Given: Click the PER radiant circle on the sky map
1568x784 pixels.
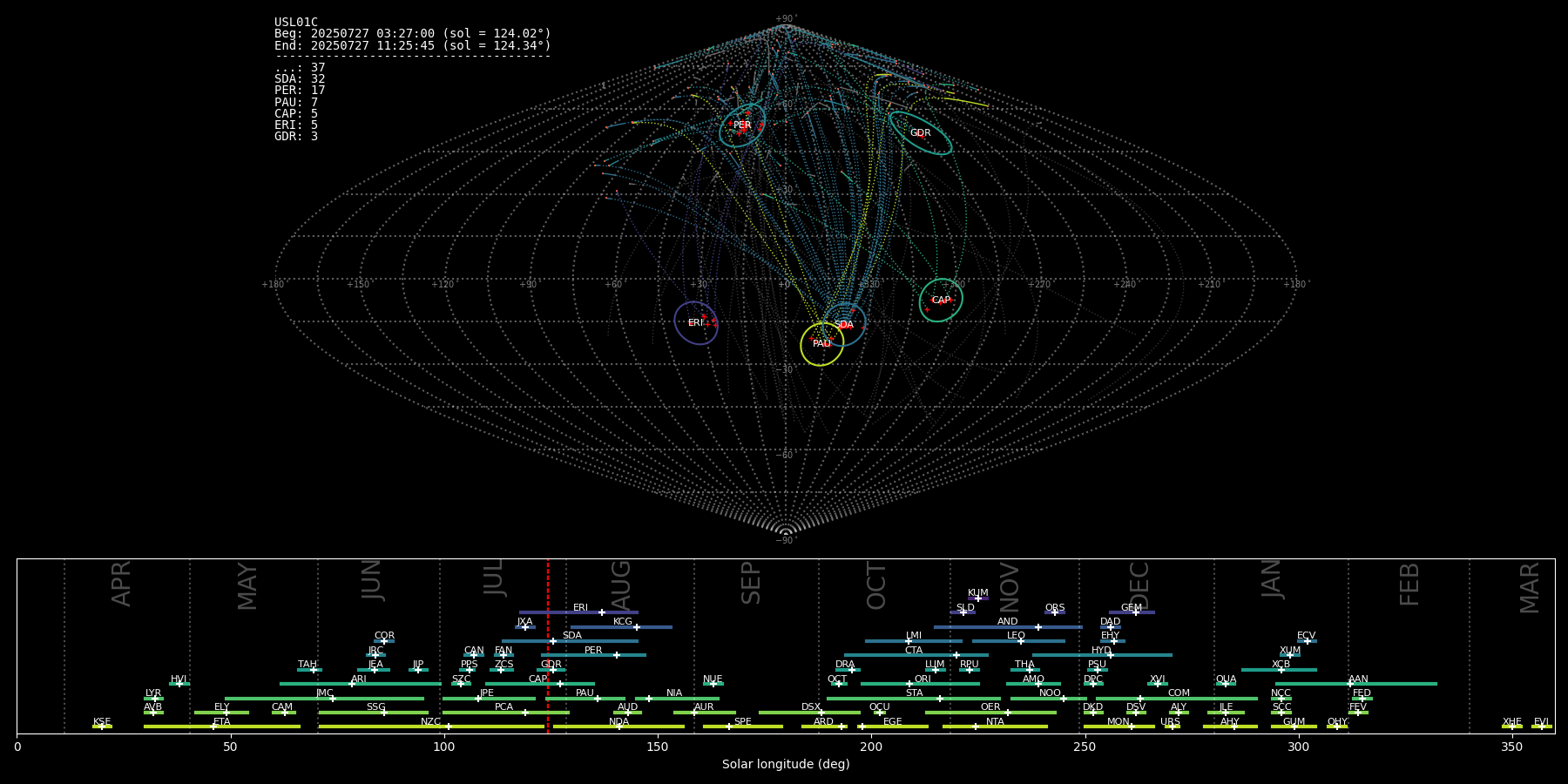Looking at the screenshot, I should [742, 125].
